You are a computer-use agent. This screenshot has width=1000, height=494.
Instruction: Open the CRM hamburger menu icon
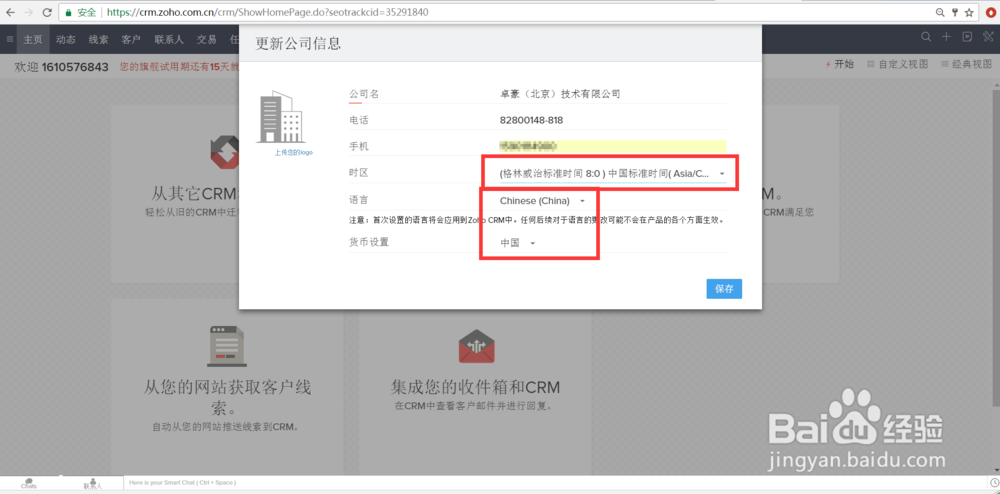[x=9, y=40]
